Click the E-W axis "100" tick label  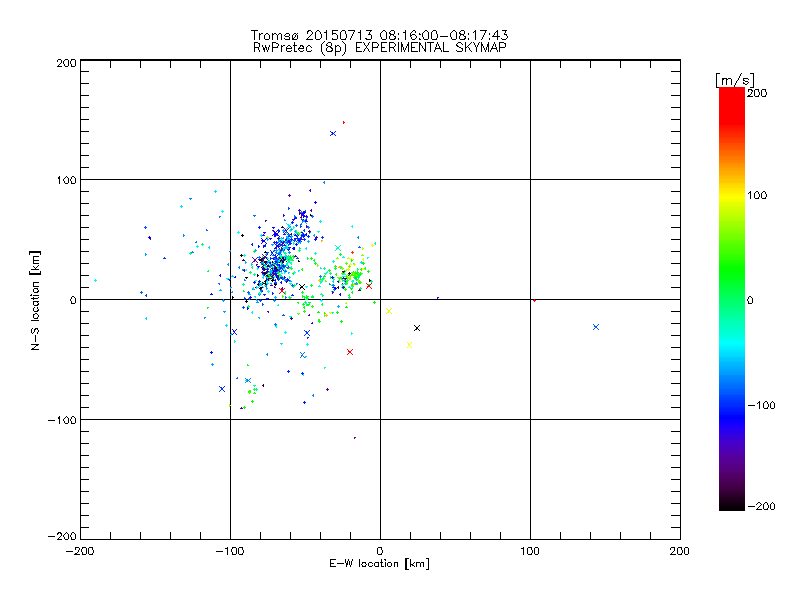pyautogui.click(x=530, y=551)
